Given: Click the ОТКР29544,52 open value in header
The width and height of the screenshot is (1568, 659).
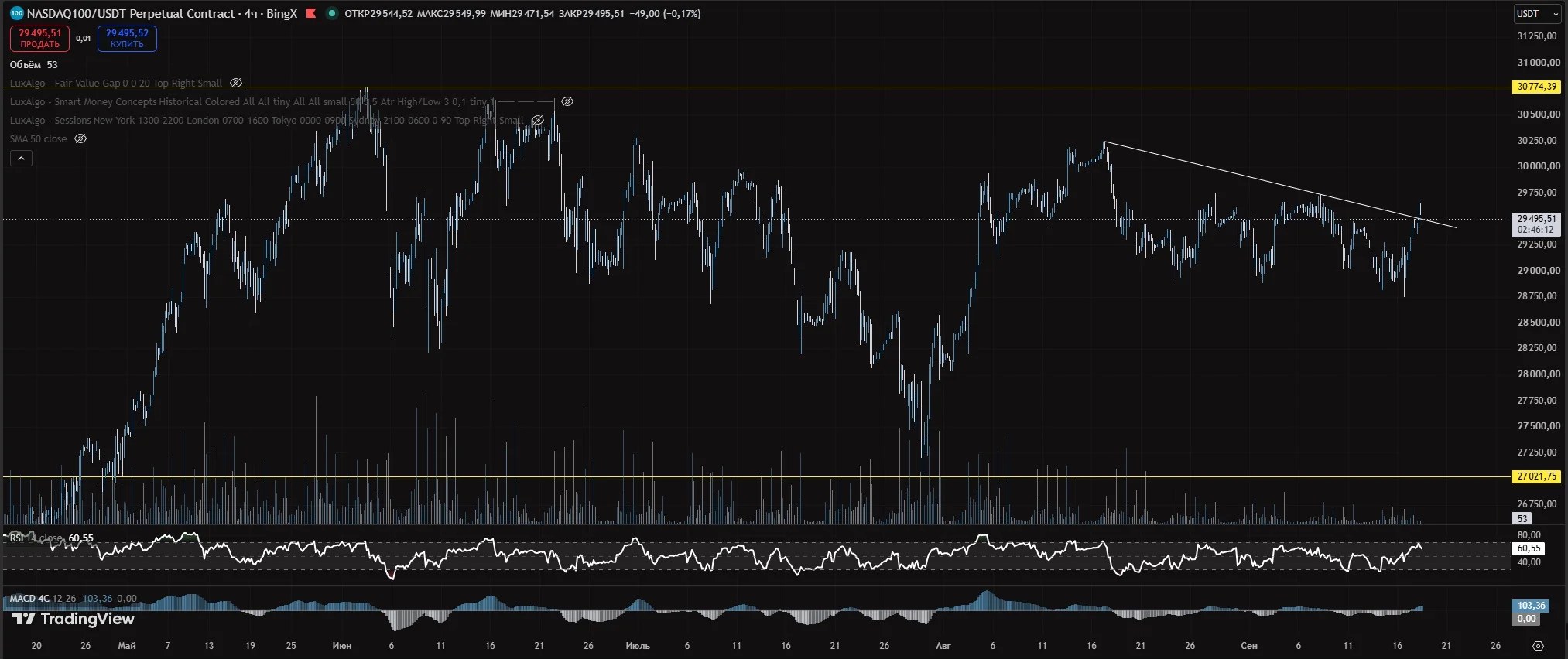Looking at the screenshot, I should (378, 13).
